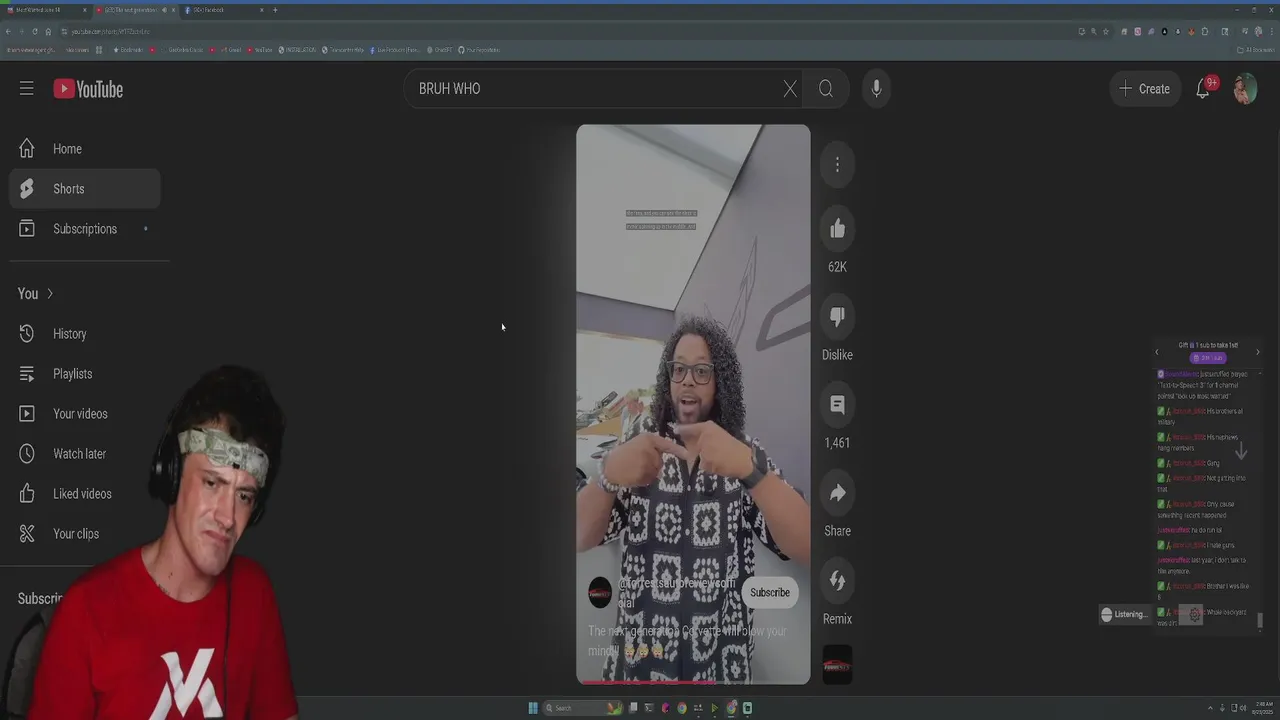This screenshot has width=1280, height=720.
Task: Open the Gmail bookmark
Action: (231, 50)
